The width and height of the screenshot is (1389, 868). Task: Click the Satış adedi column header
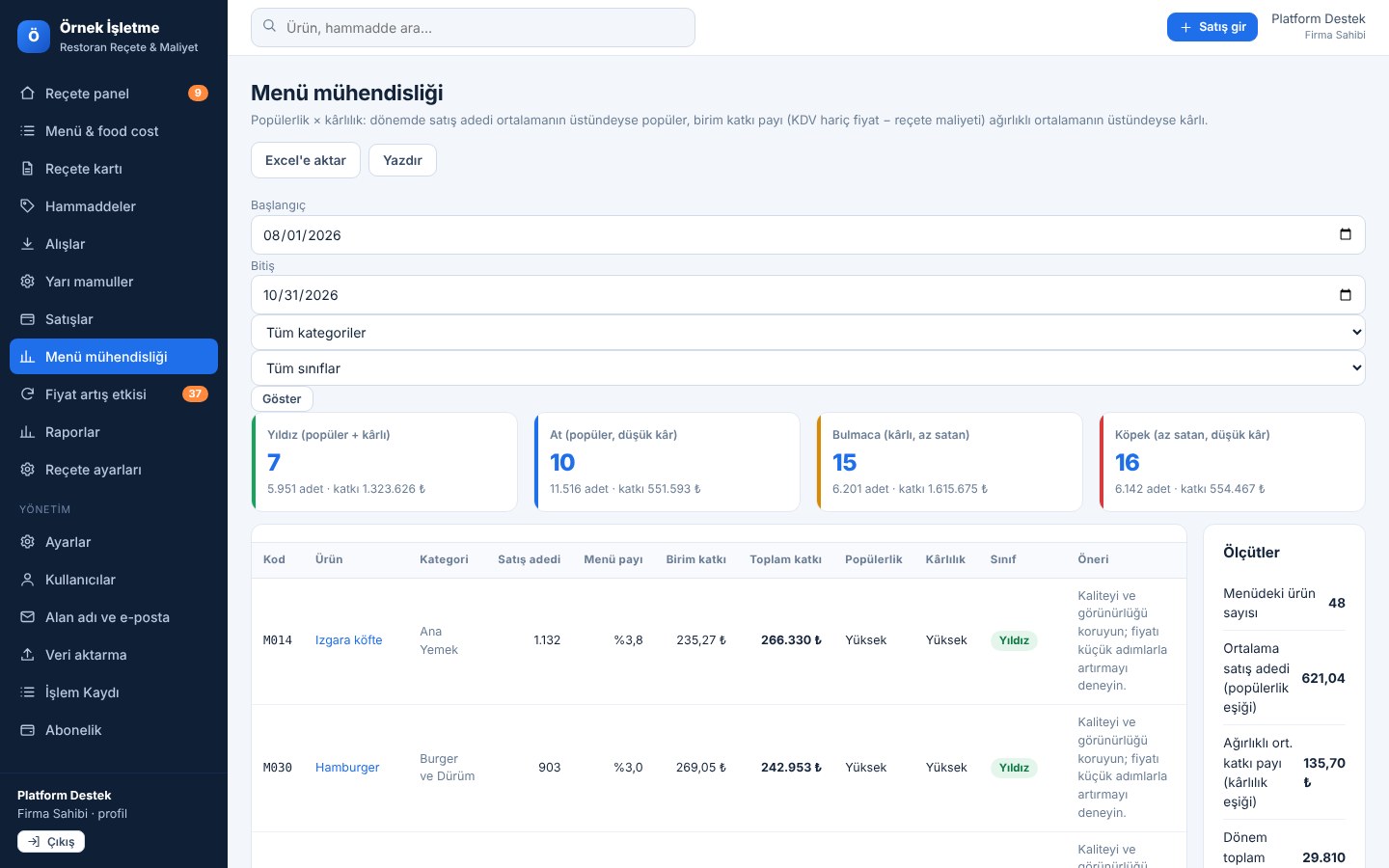click(x=529, y=559)
